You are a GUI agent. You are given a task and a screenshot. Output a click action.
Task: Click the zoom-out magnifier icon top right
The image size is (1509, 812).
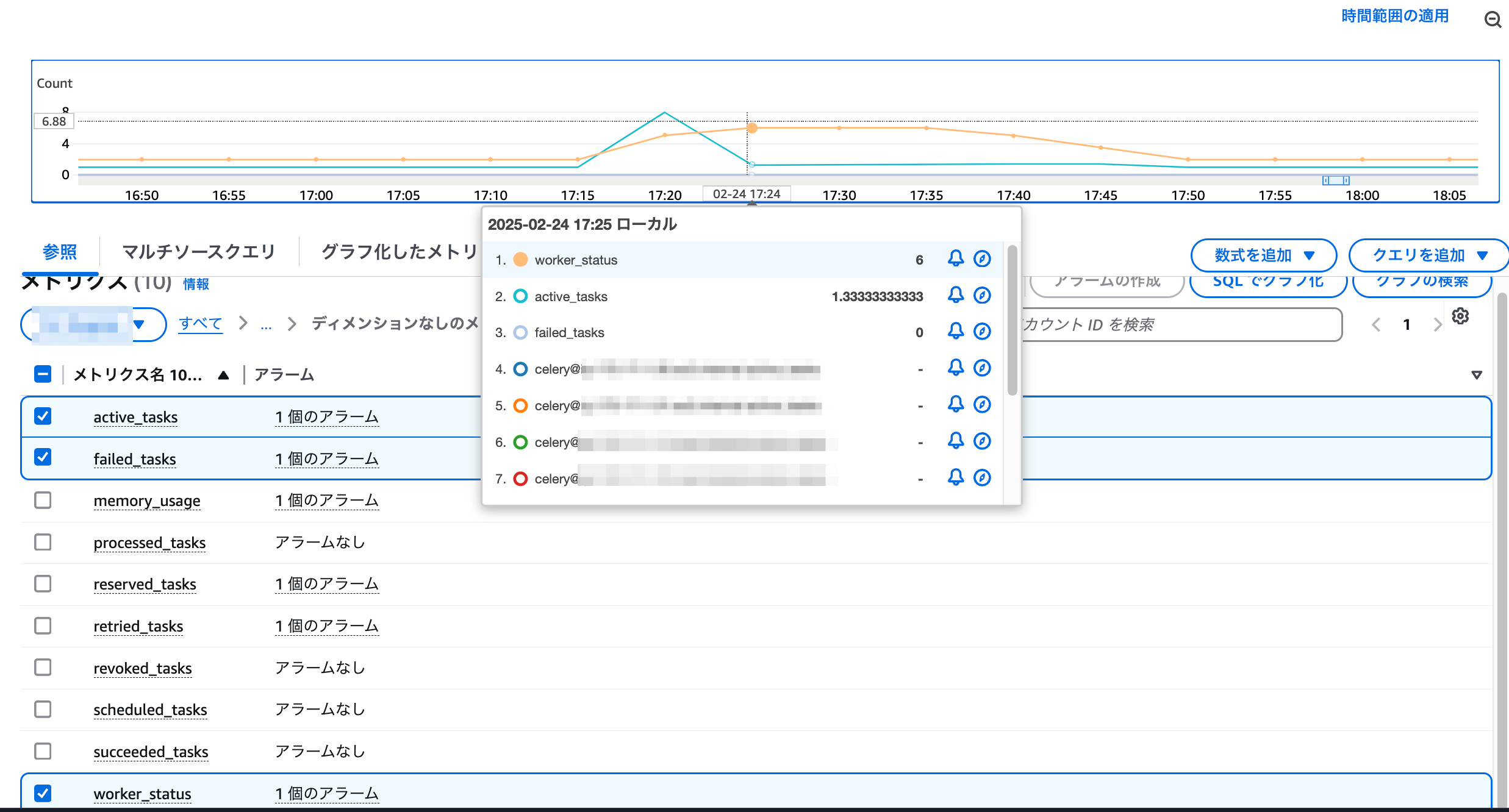[1493, 20]
